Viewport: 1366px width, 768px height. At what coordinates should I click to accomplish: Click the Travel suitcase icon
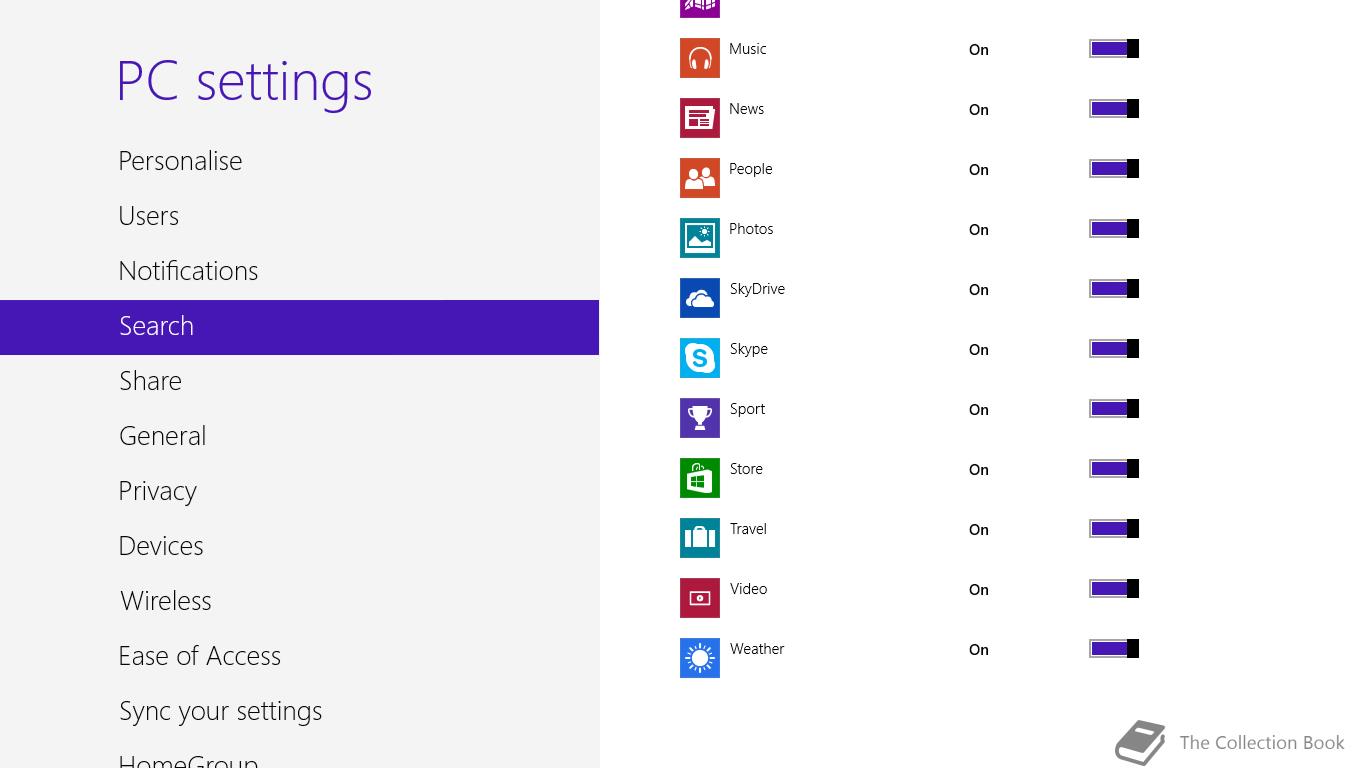pos(700,538)
